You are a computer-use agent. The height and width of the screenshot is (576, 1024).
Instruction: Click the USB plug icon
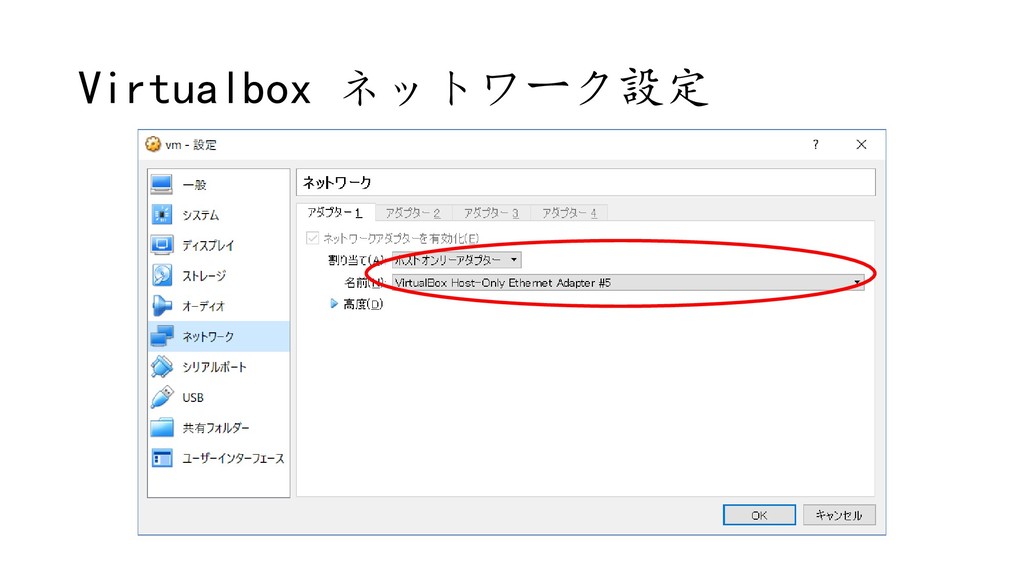pyautogui.click(x=161, y=397)
